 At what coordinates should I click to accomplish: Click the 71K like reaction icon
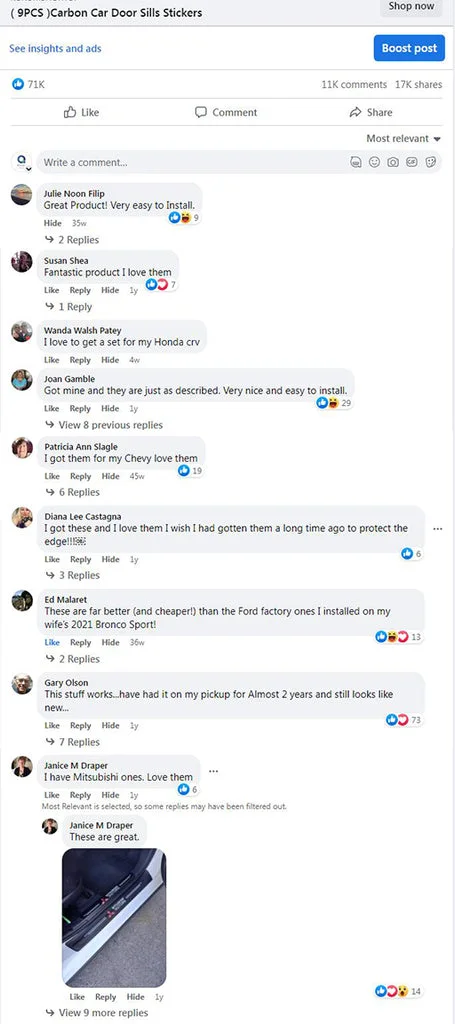pyautogui.click(x=18, y=84)
